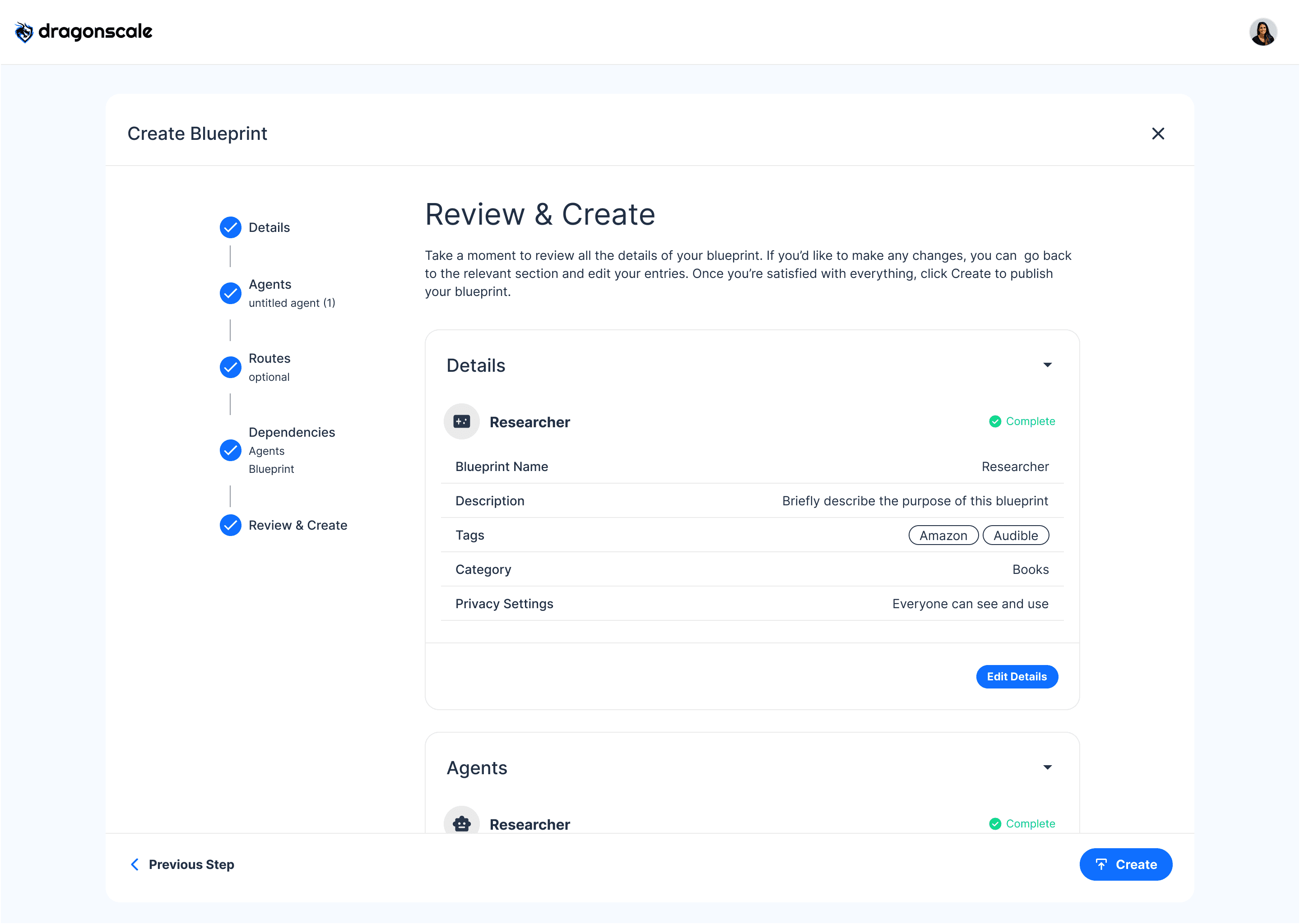Click the back chevron beside Previous Step
Screen dimensions: 1300x924
tap(135, 865)
